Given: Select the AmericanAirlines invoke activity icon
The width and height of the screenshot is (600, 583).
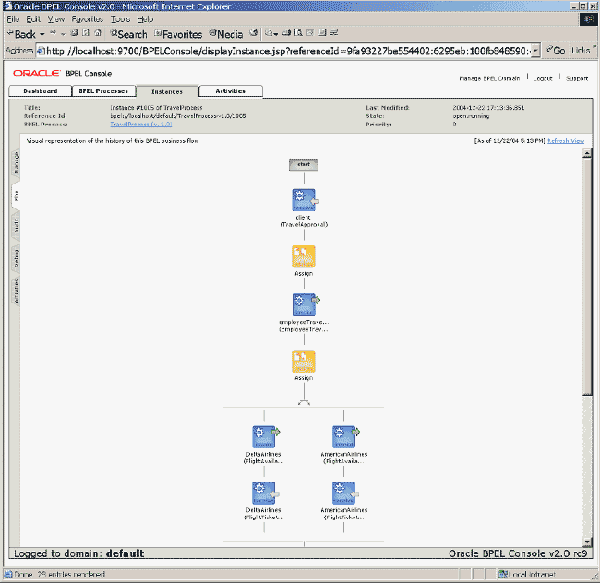Looking at the screenshot, I should pyautogui.click(x=345, y=436).
